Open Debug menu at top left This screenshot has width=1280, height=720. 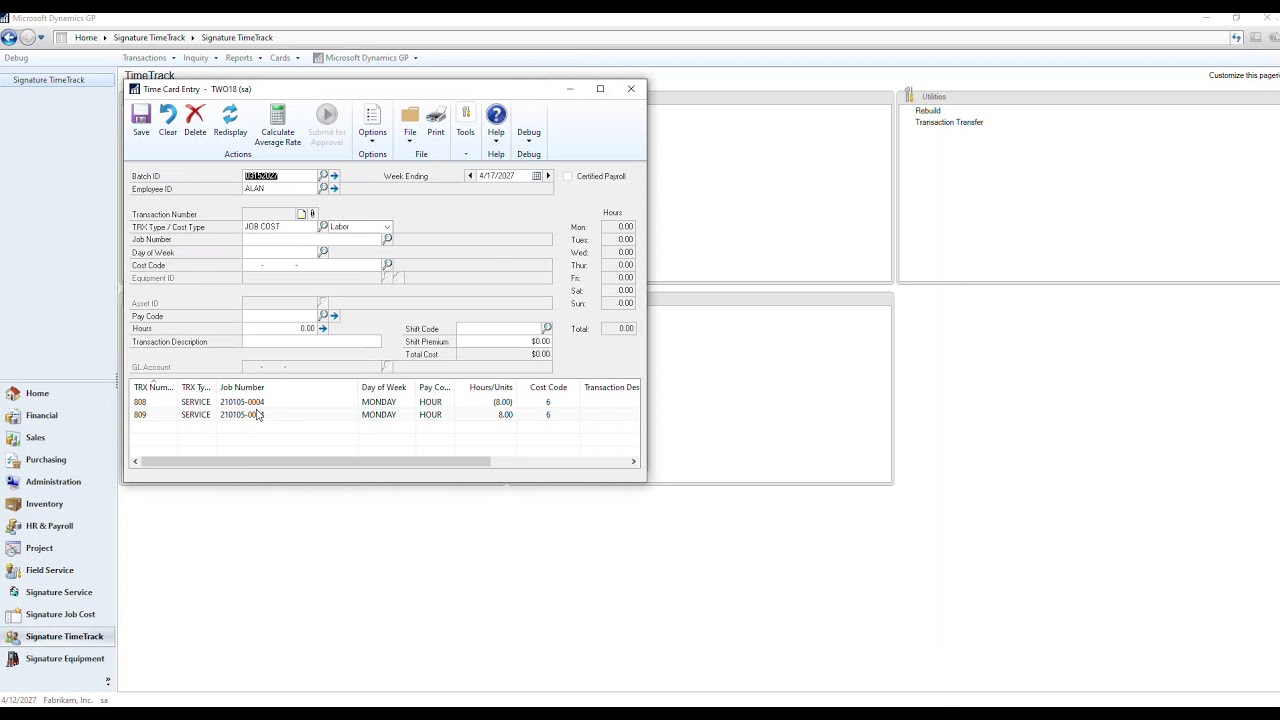coord(16,58)
